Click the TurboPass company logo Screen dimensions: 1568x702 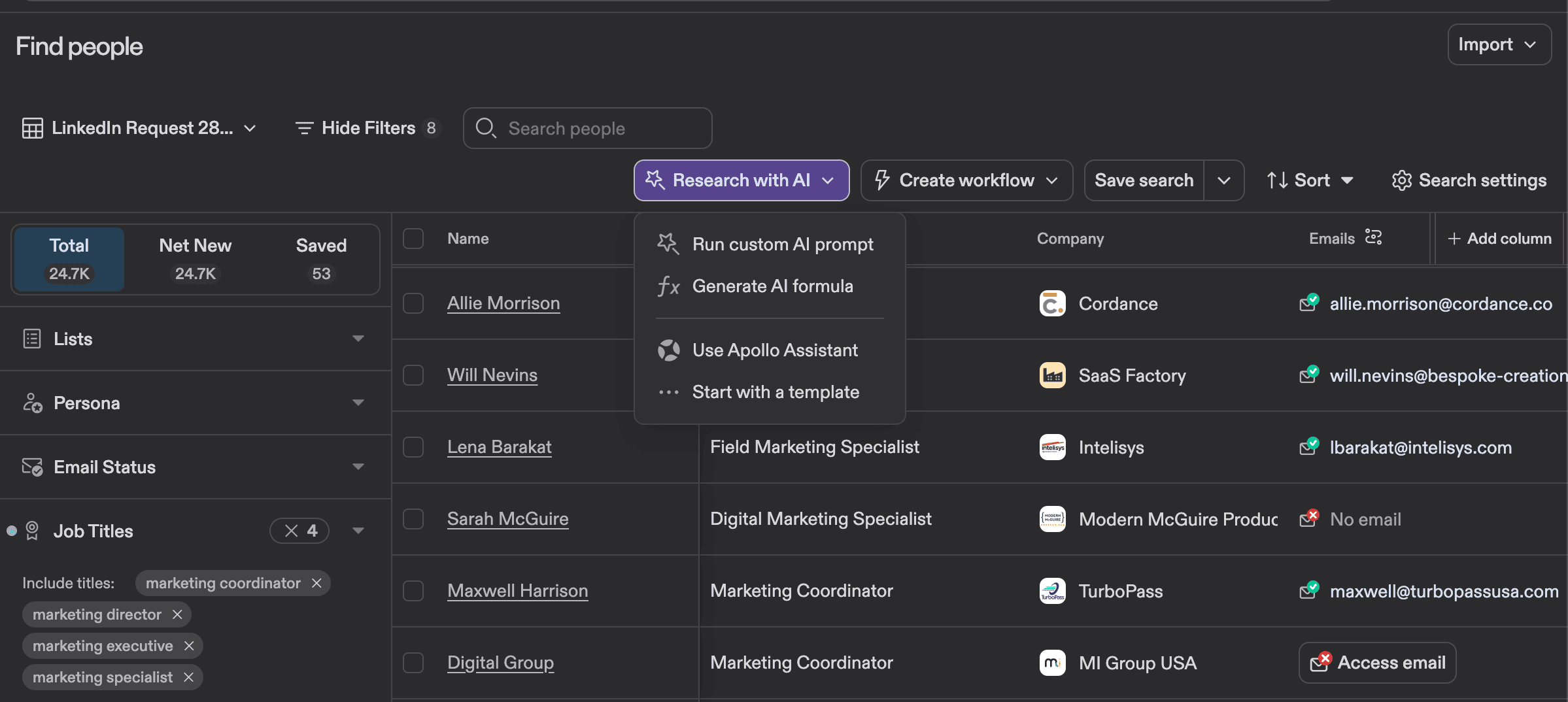click(x=1052, y=591)
